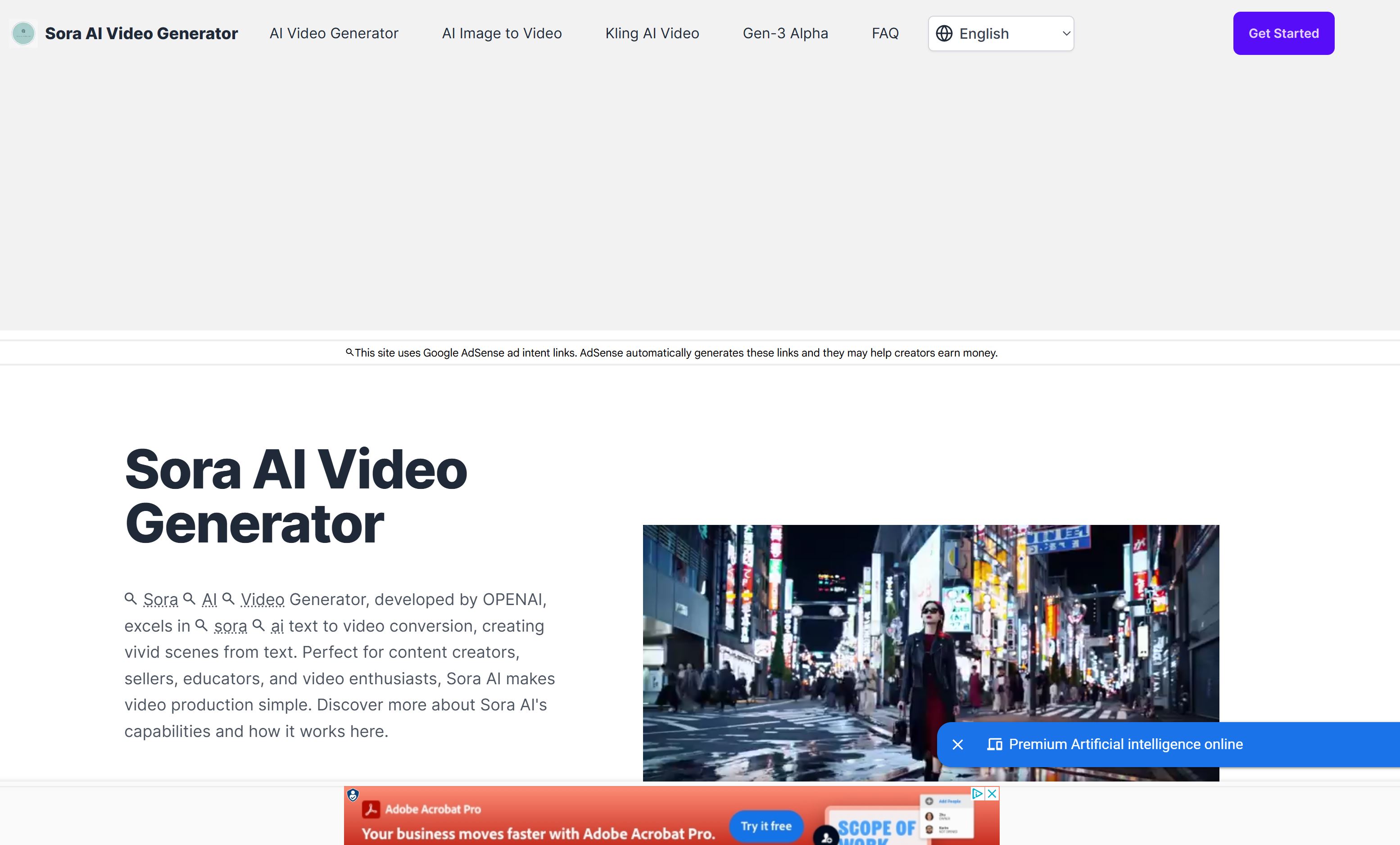This screenshot has height=845, width=1400.
Task: Open the FAQ page
Action: (x=885, y=33)
